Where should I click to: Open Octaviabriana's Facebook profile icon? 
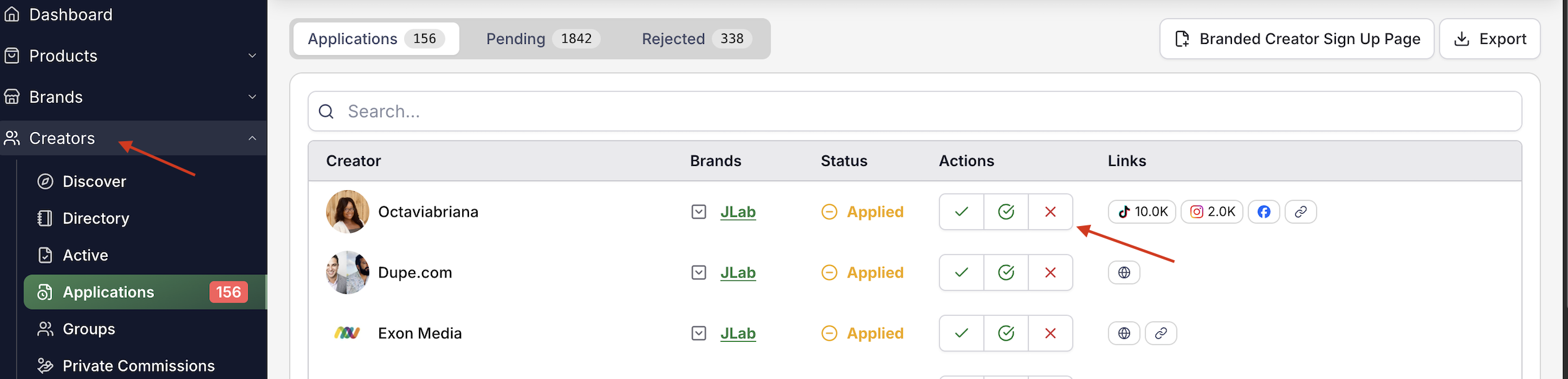pos(1264,212)
